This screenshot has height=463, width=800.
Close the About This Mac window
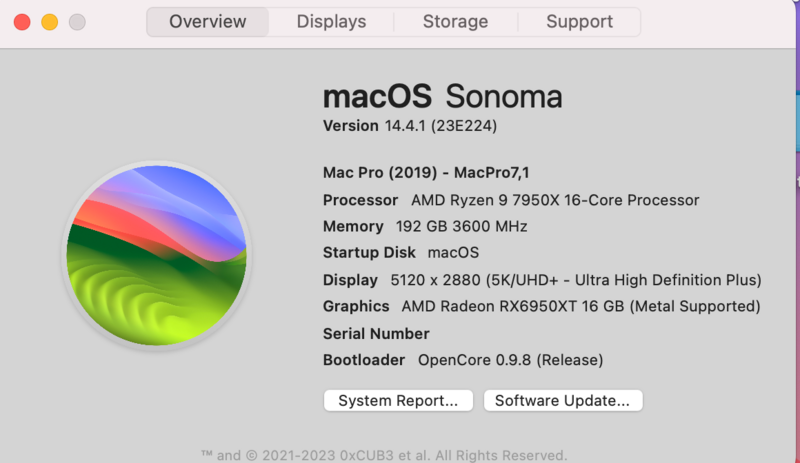click(23, 22)
